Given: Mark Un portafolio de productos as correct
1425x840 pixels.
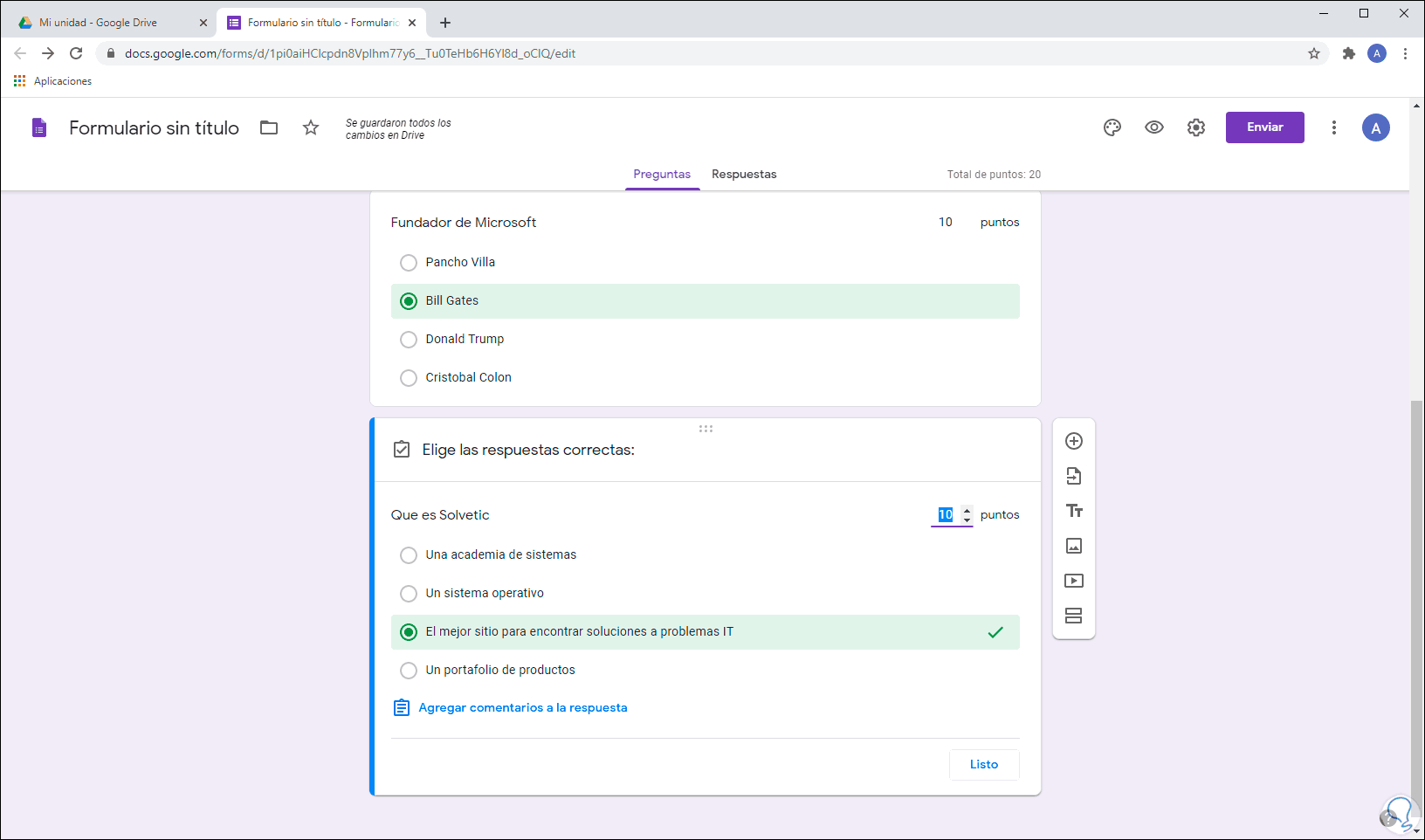Looking at the screenshot, I should tap(408, 670).
